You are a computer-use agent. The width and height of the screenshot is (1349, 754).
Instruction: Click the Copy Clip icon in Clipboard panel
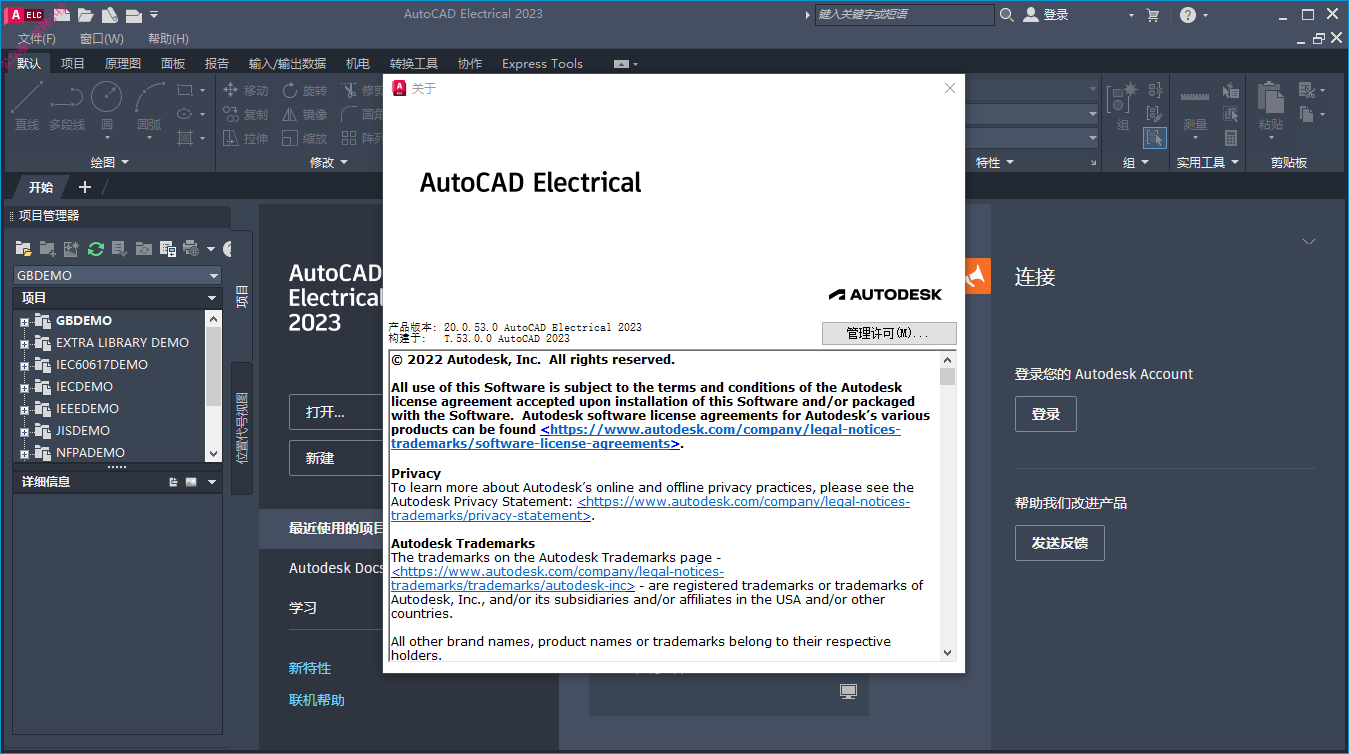(x=1306, y=114)
